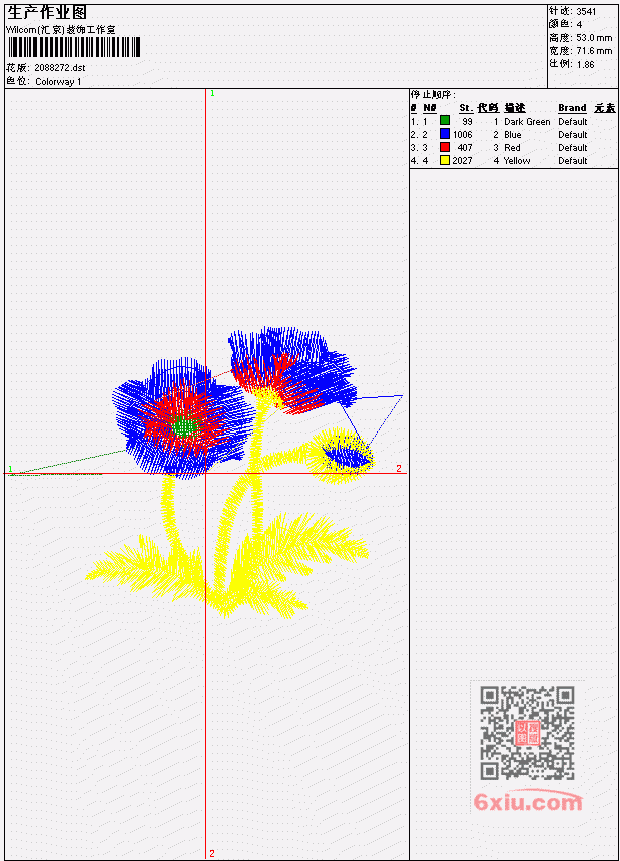Select the Red thread color swatch
The image size is (620, 861).
click(x=445, y=147)
